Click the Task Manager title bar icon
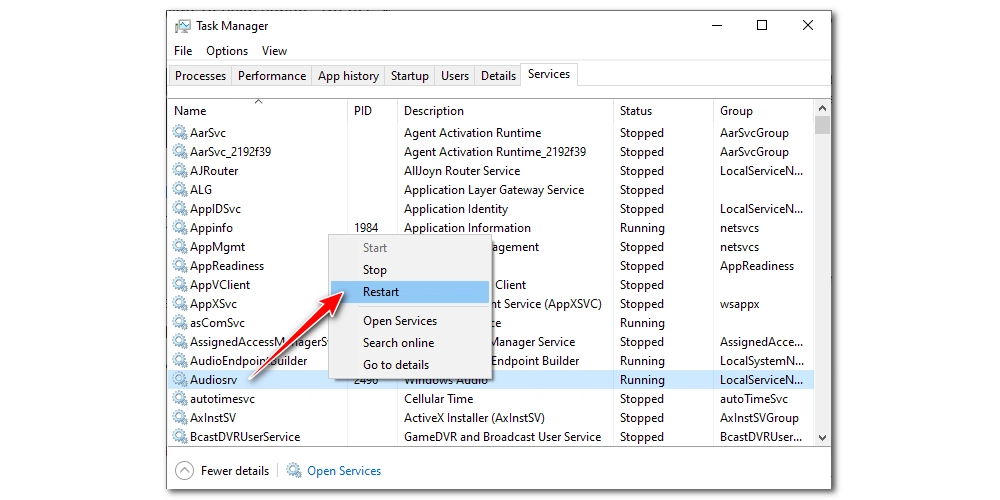 coord(183,26)
